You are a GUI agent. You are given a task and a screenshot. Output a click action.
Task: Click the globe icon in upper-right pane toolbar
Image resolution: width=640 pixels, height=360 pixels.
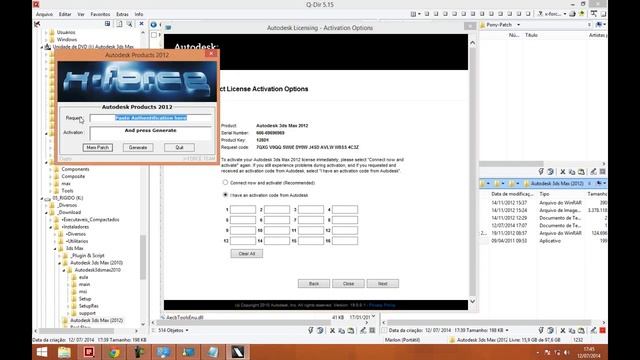pos(550,172)
